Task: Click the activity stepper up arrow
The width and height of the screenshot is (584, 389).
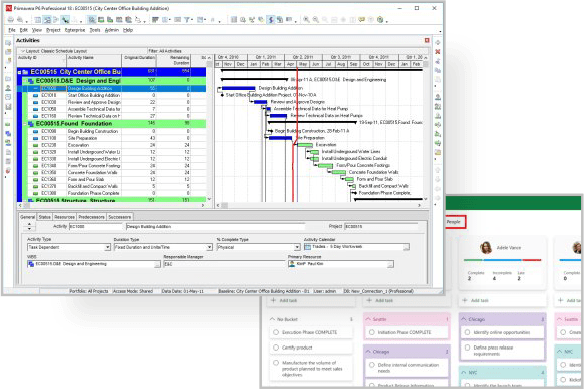Action: [29, 224]
